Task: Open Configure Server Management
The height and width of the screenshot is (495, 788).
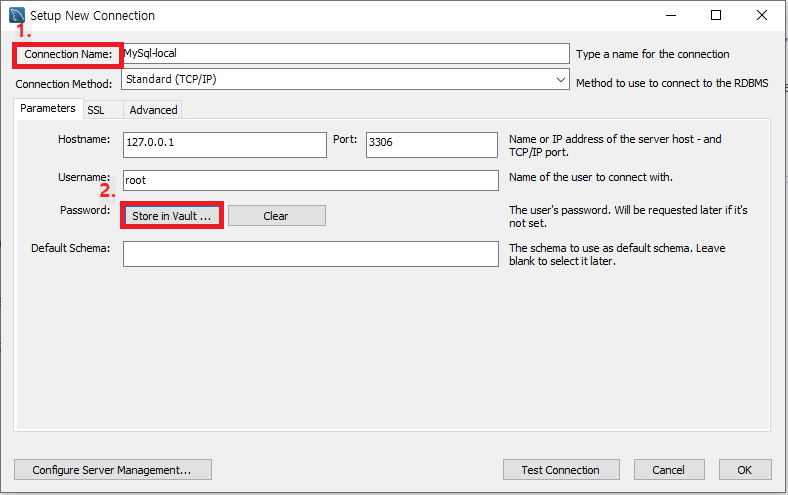Action: 113,470
